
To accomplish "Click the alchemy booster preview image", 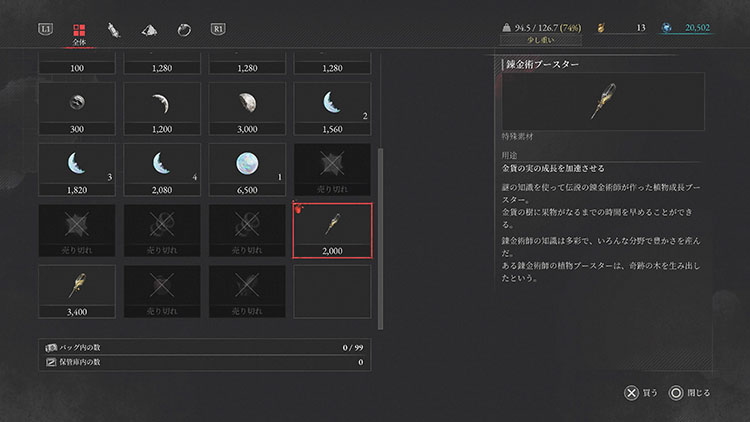I will pos(603,101).
